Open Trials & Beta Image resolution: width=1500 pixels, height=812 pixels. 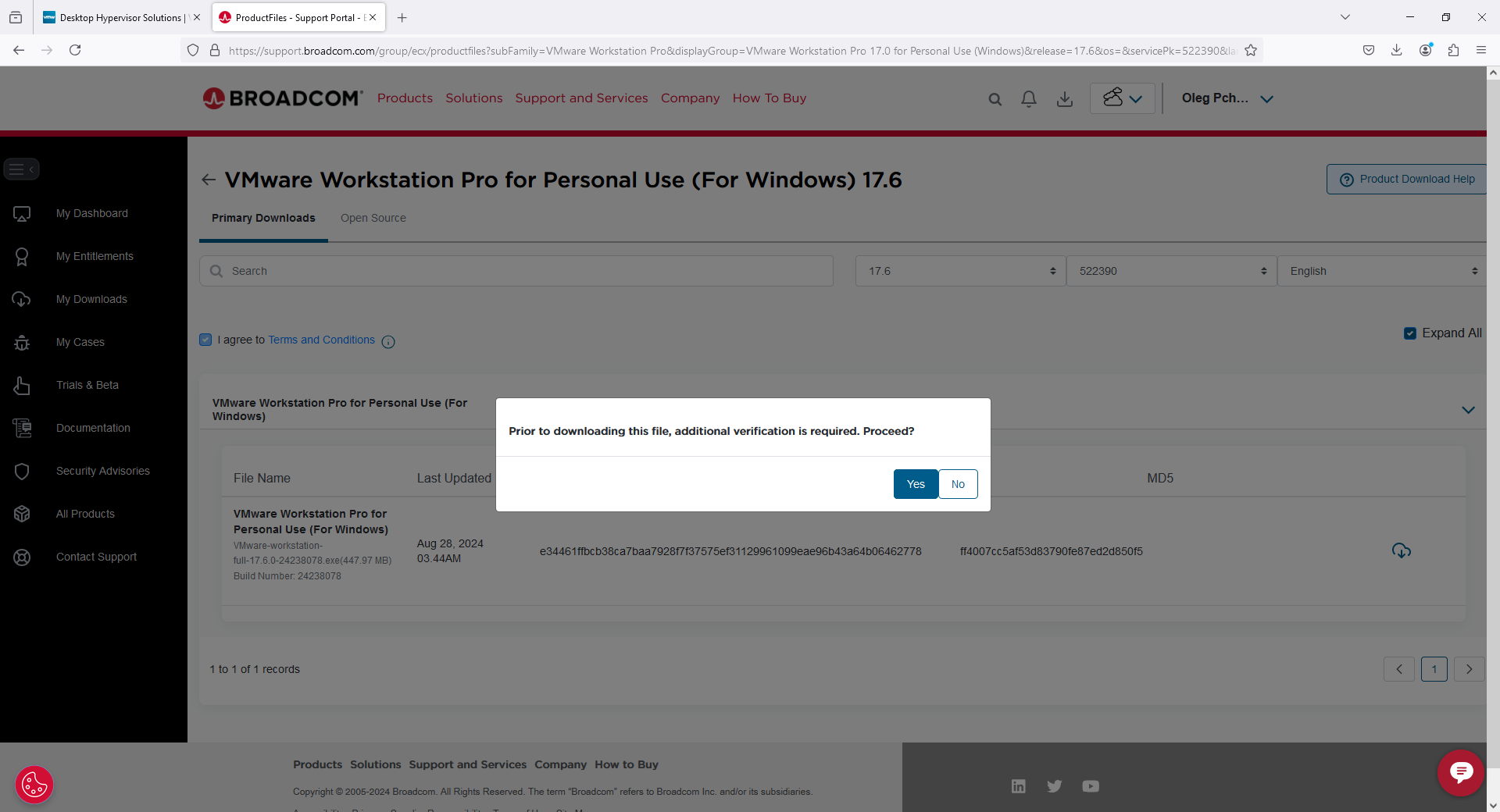tap(87, 386)
